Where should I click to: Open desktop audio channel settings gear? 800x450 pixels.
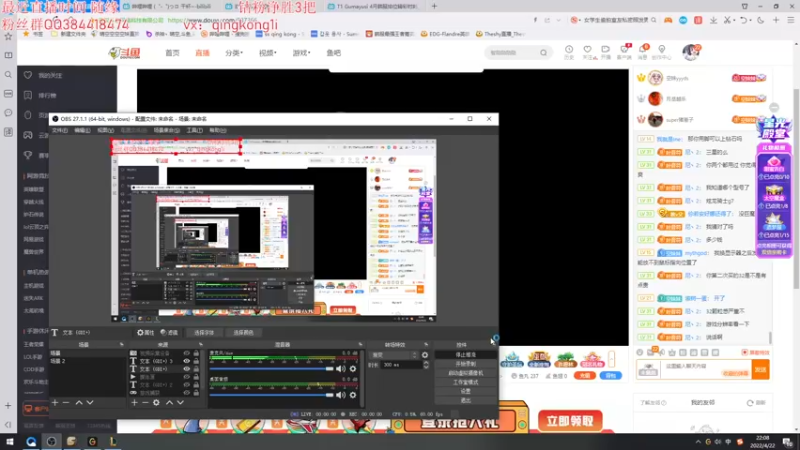pyautogui.click(x=353, y=395)
